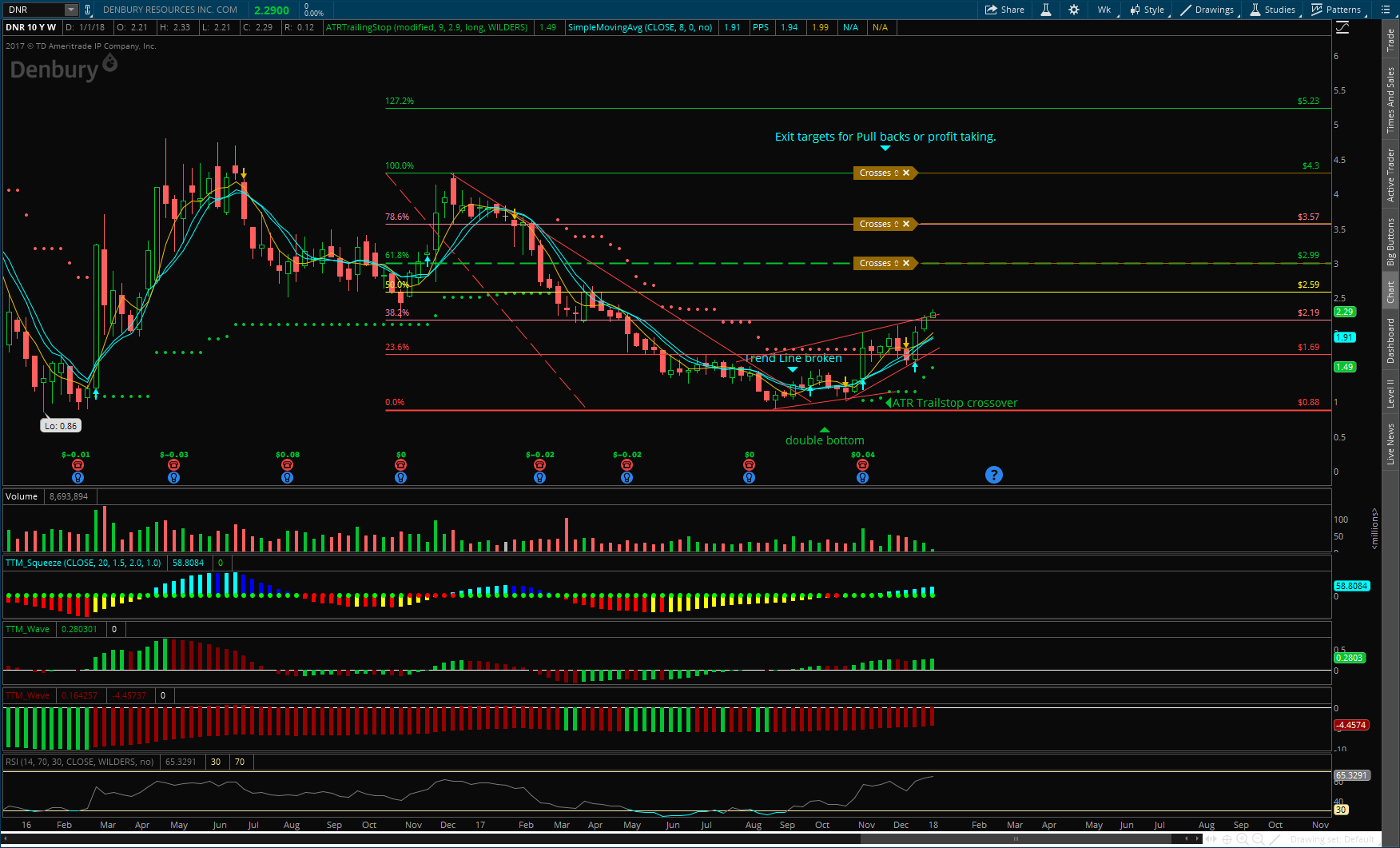Open the list menu icon at far right
This screenshot has width=1400, height=848.
(x=1386, y=10)
